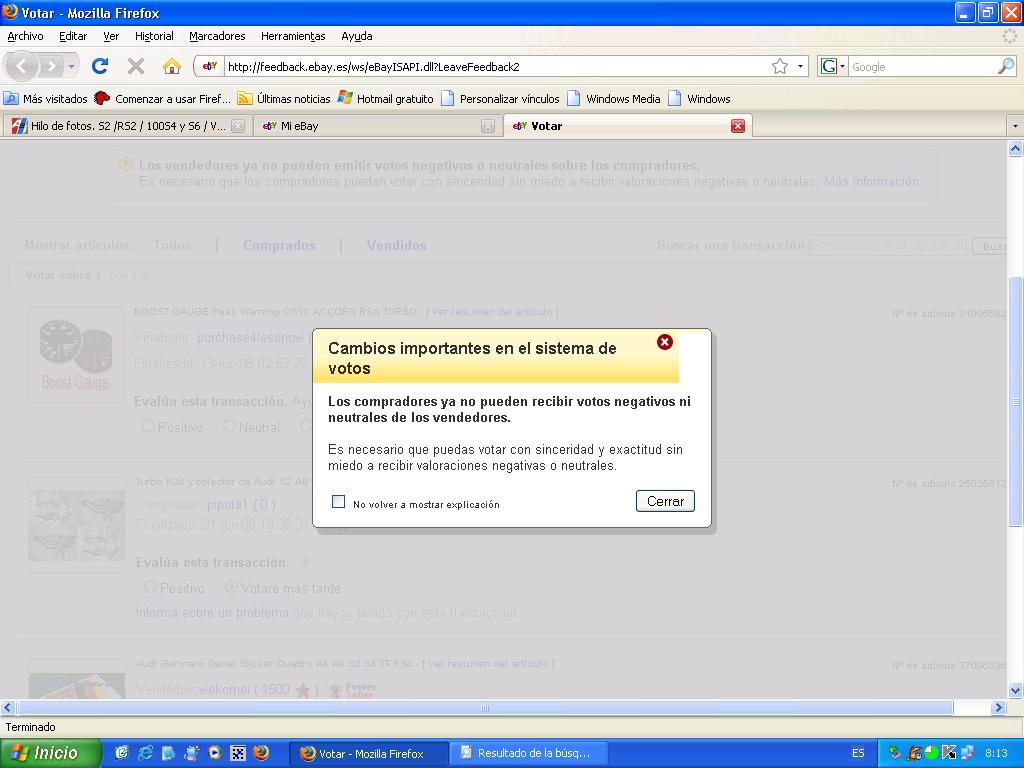1024x768 pixels.
Task: Click the Home icon in the toolbar
Action: [x=172, y=66]
